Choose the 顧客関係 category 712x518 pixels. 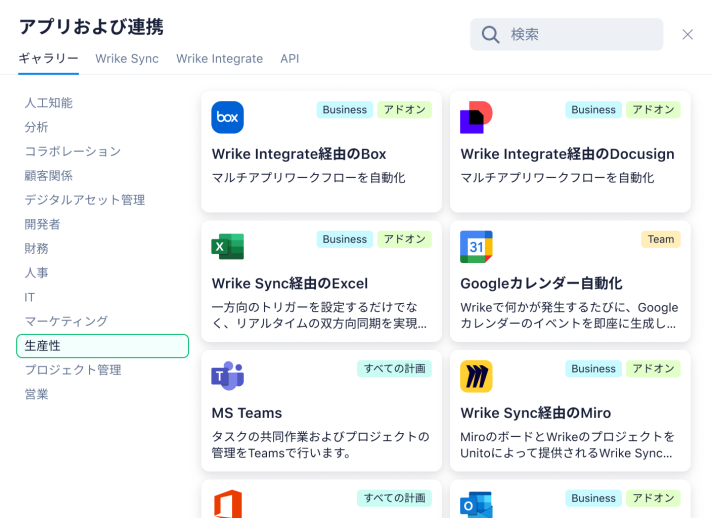tap(49, 176)
